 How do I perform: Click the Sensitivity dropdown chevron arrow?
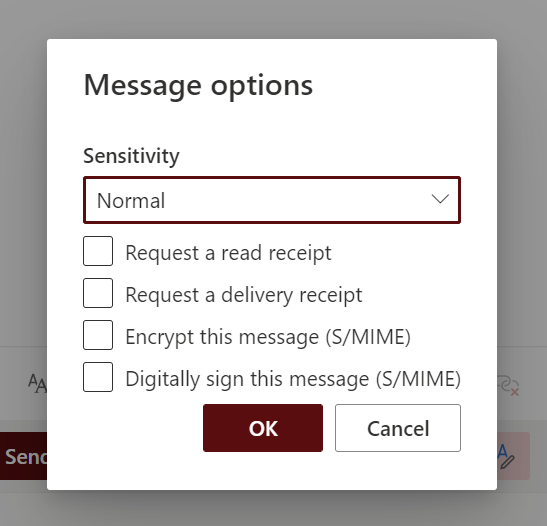[x=440, y=200]
